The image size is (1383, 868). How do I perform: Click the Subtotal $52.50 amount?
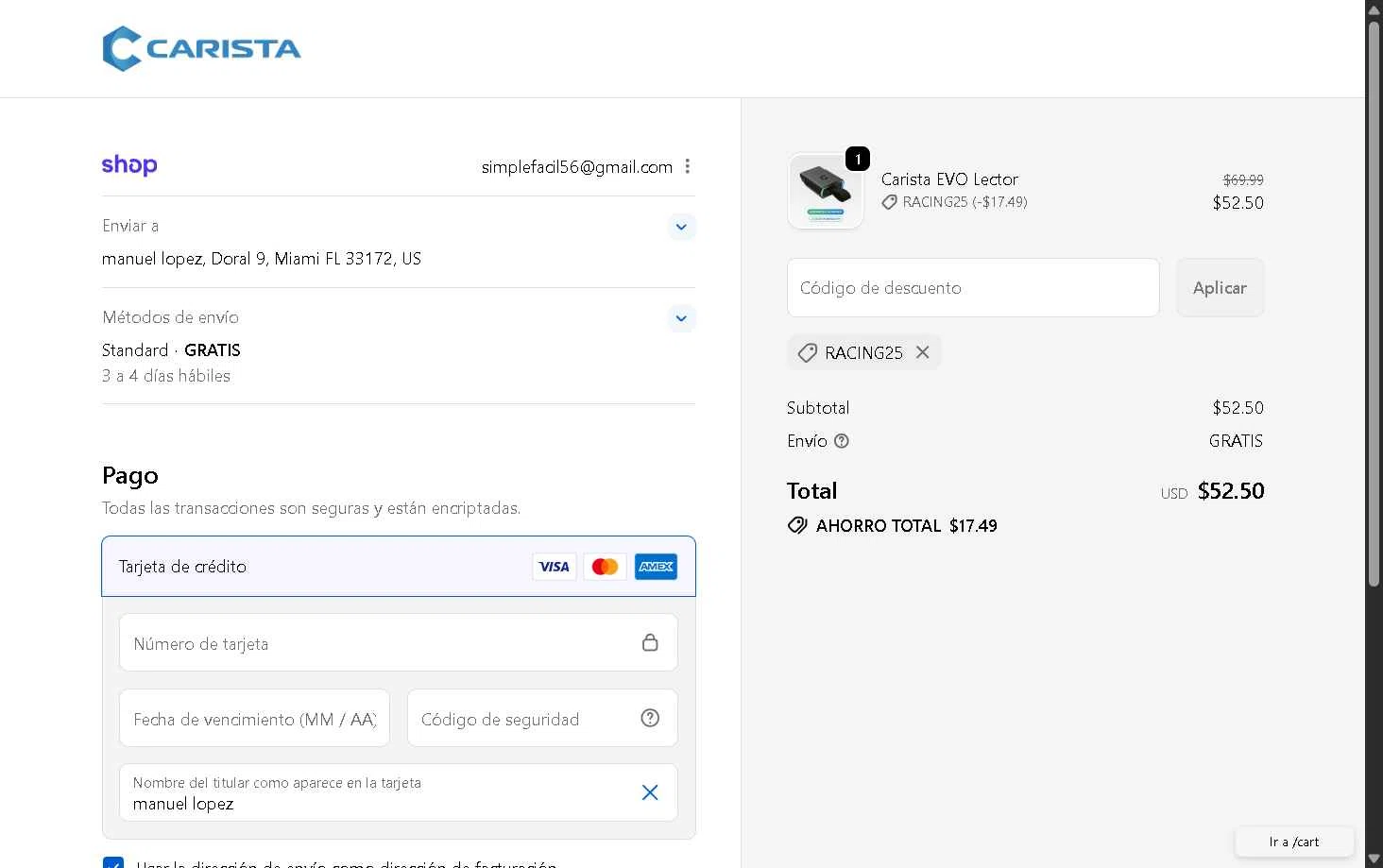[1238, 408]
